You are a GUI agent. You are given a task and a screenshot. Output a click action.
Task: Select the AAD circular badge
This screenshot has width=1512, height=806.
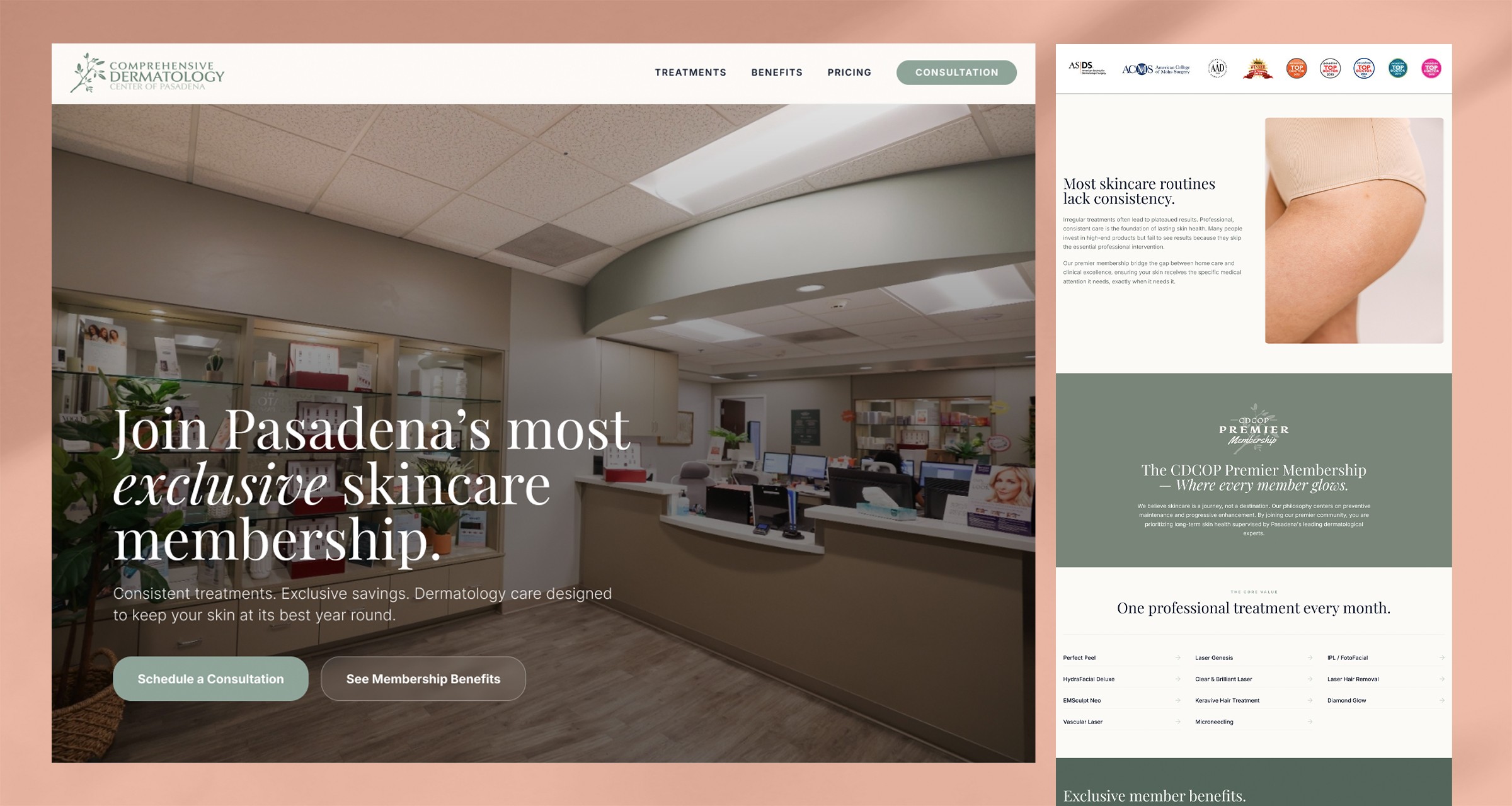pos(1217,68)
